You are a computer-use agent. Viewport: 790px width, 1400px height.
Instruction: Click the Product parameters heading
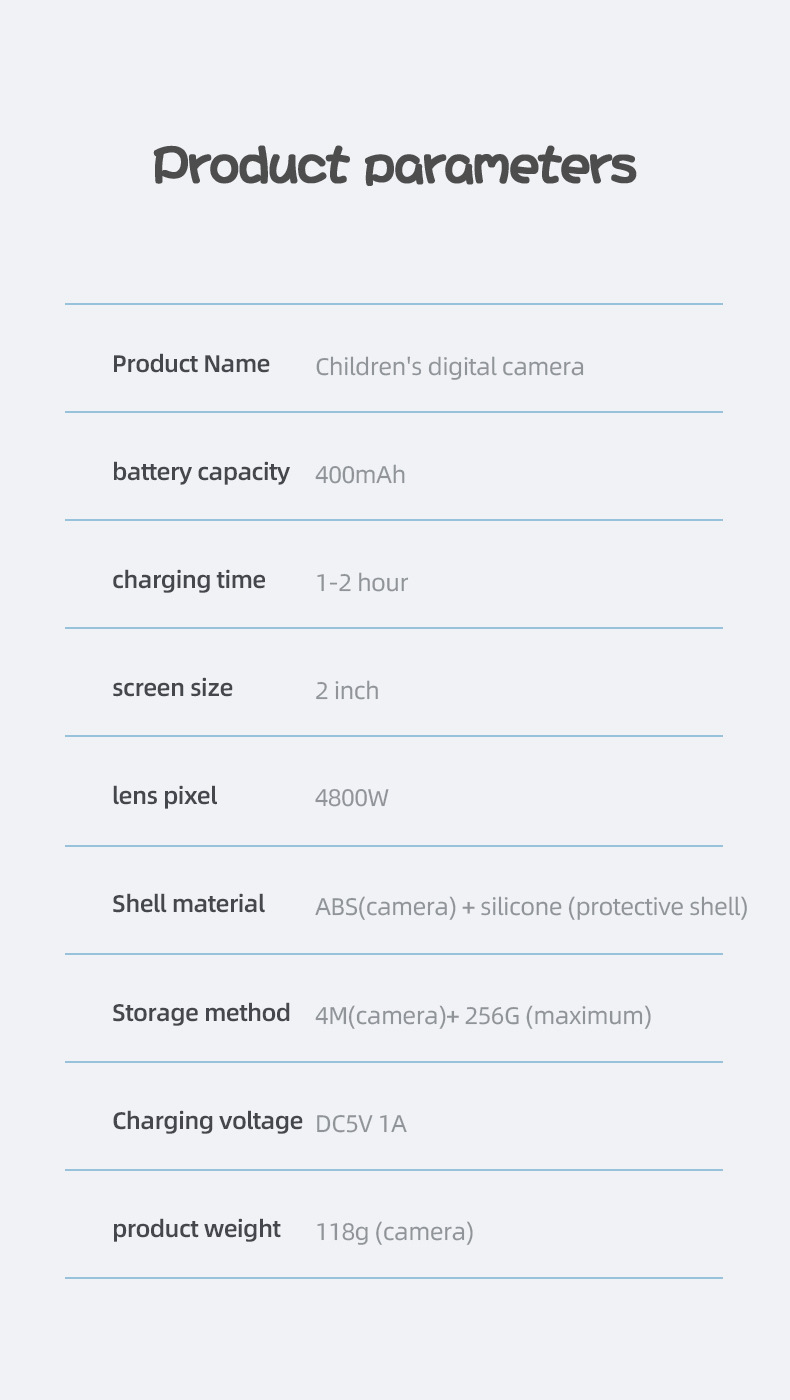395,166
